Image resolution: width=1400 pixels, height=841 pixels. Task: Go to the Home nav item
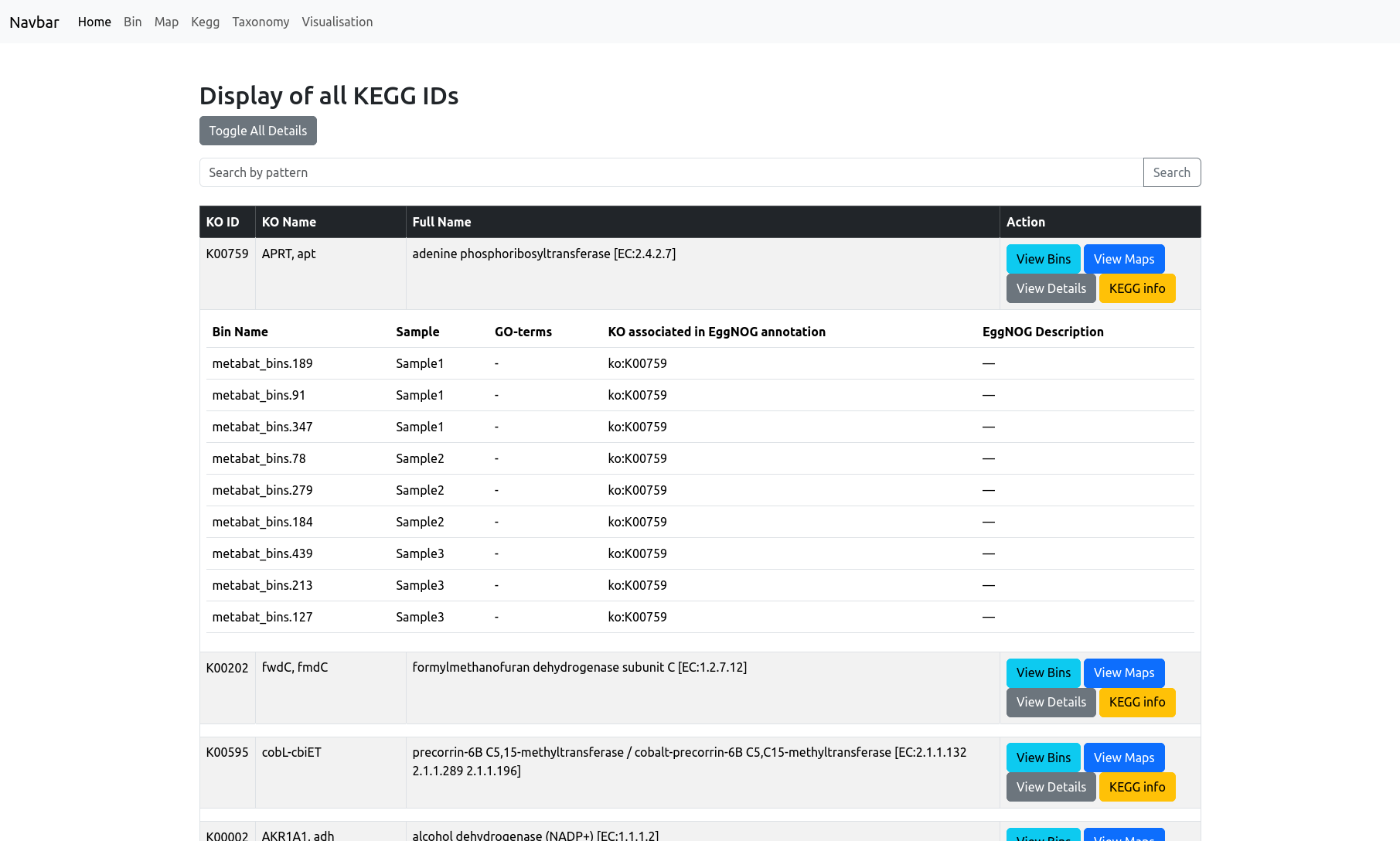click(94, 22)
